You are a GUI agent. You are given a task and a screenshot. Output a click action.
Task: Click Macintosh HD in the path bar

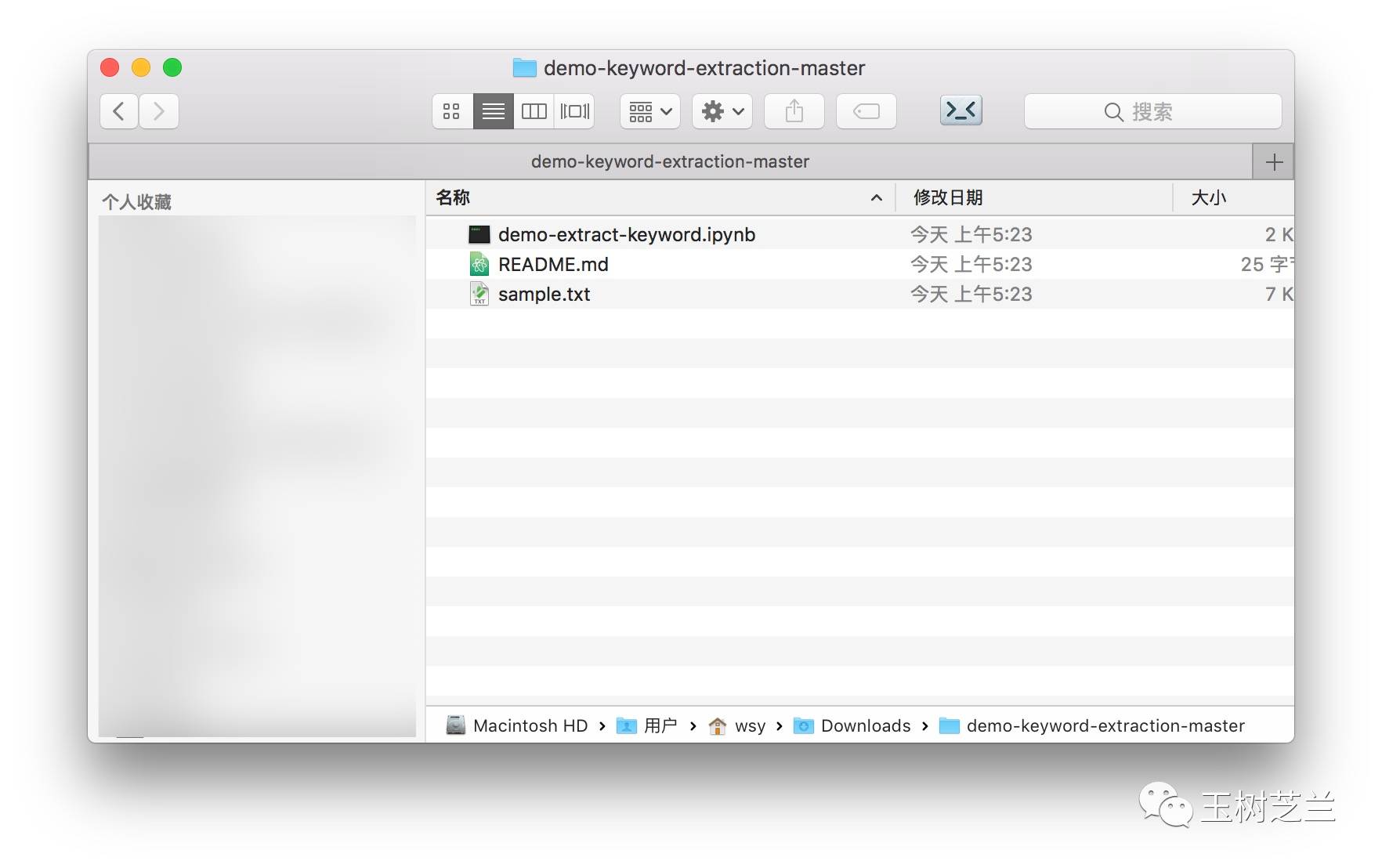[x=517, y=725]
